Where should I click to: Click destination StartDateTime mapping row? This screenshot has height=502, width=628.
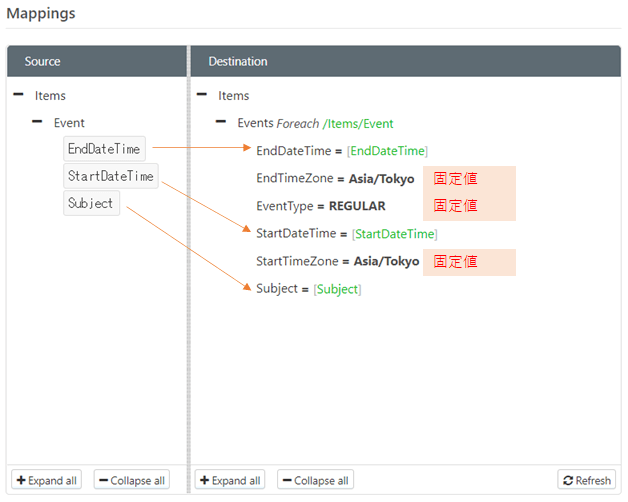346,234
